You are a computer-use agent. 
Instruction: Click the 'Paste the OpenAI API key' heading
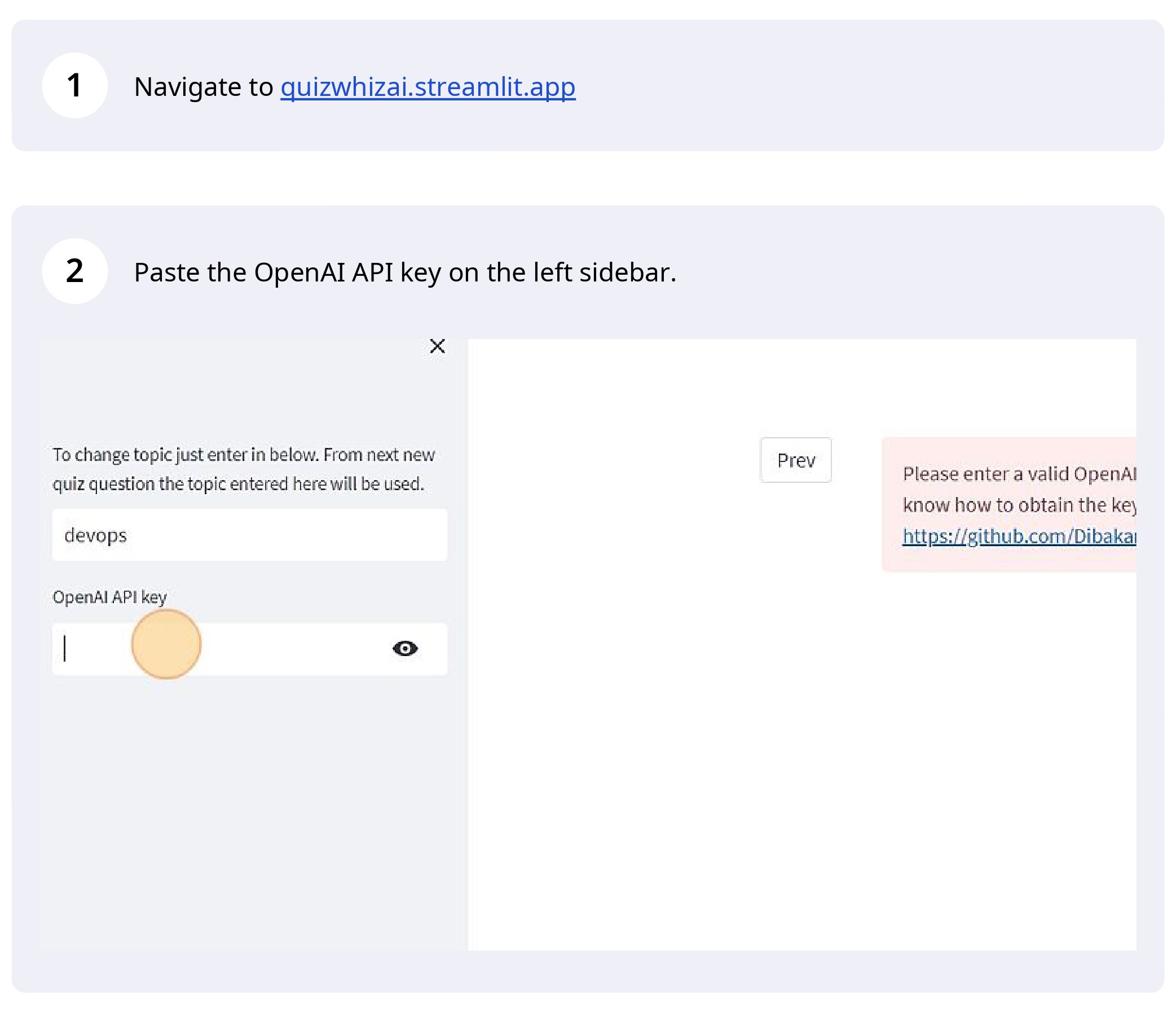tap(404, 272)
